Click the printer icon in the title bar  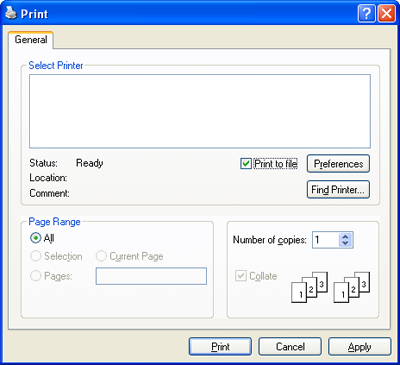(x=11, y=14)
